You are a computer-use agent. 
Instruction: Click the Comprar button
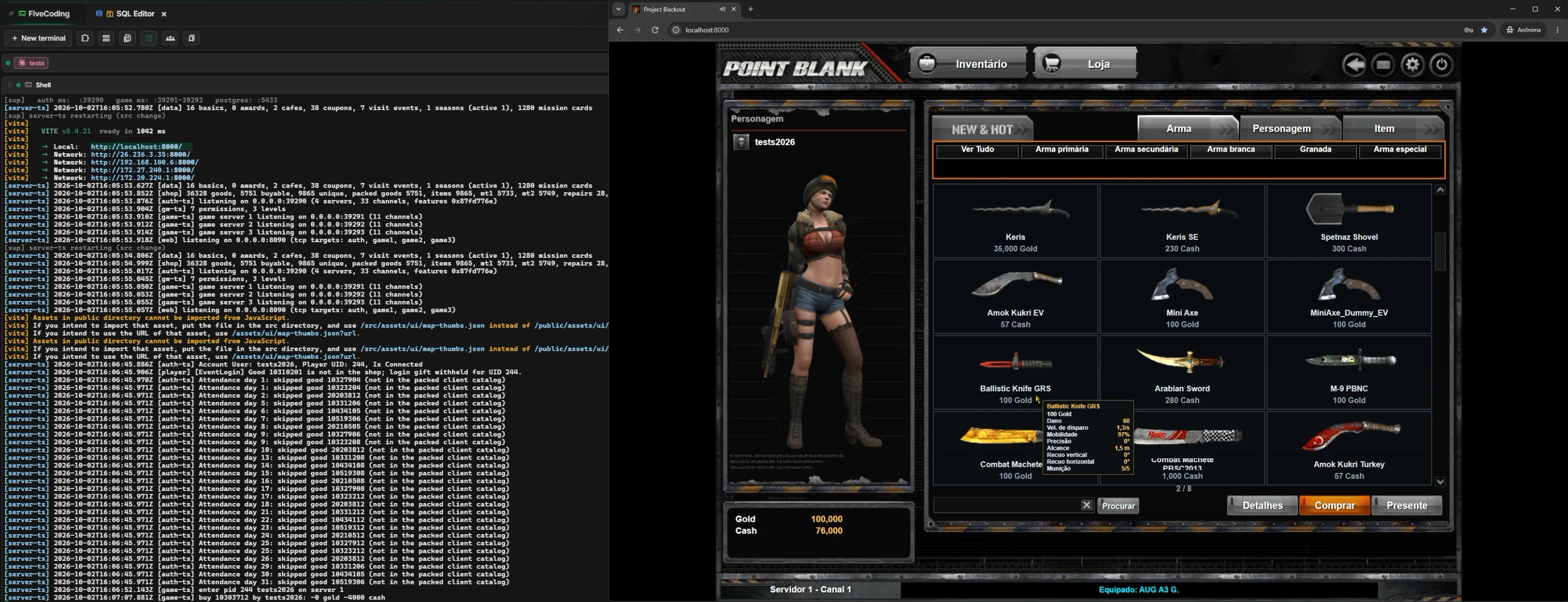click(x=1334, y=505)
